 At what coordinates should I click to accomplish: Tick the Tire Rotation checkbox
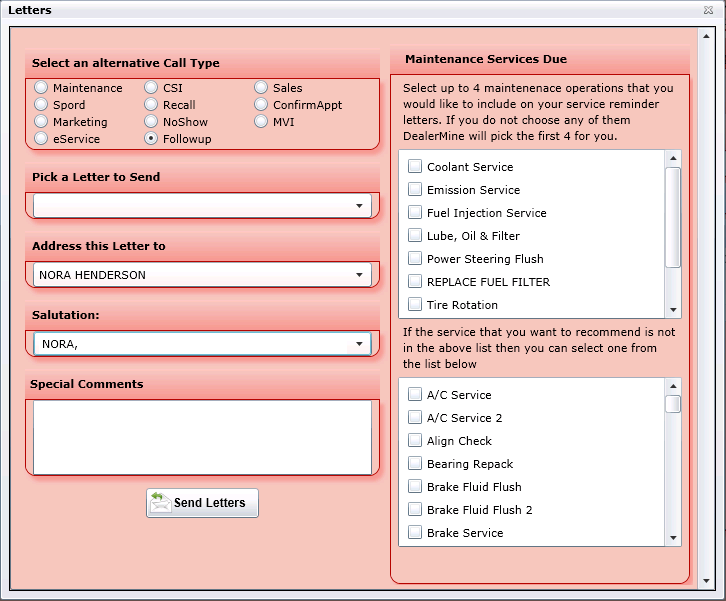pos(414,305)
